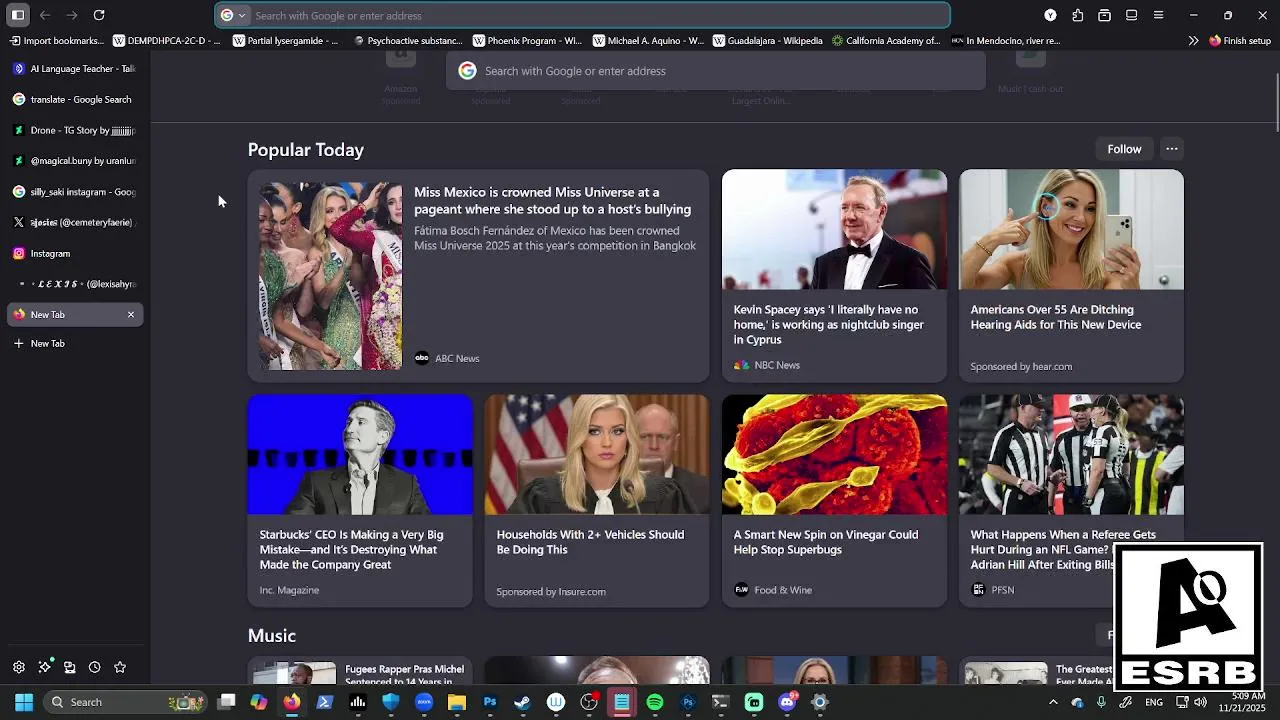Open the AI chatbot sparkle sidebar icon
1280x720 pixels.
[45, 667]
